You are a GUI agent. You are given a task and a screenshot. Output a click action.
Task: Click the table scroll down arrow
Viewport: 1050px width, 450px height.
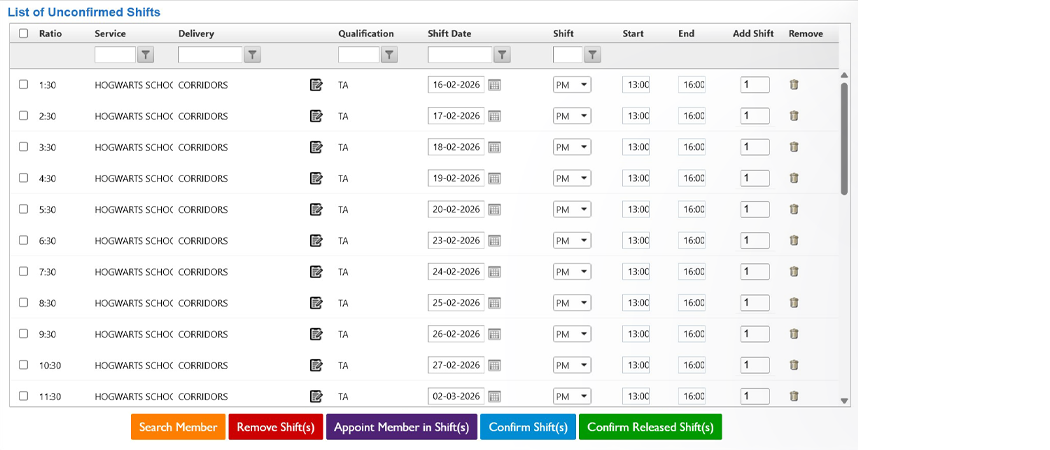[x=844, y=400]
